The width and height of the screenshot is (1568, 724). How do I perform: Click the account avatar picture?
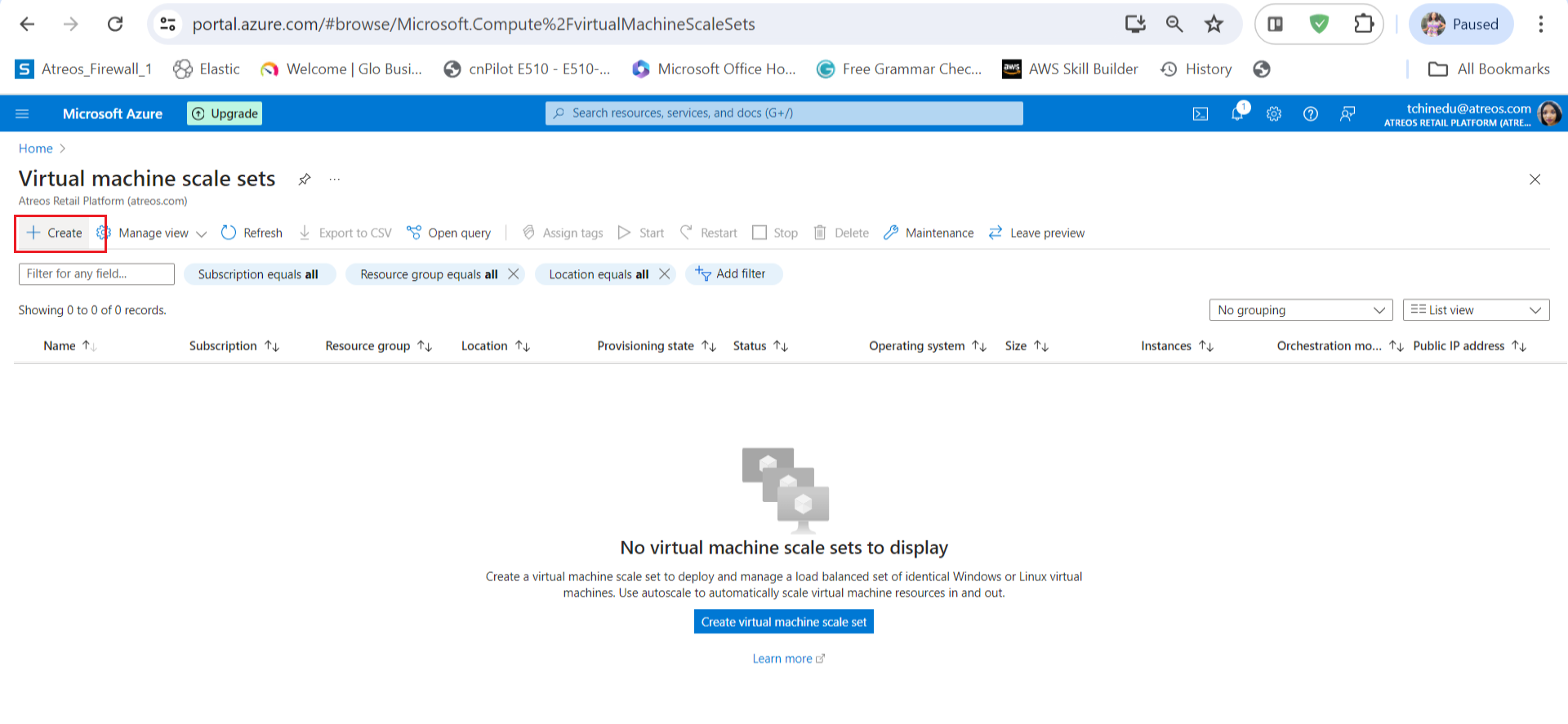(x=1549, y=113)
